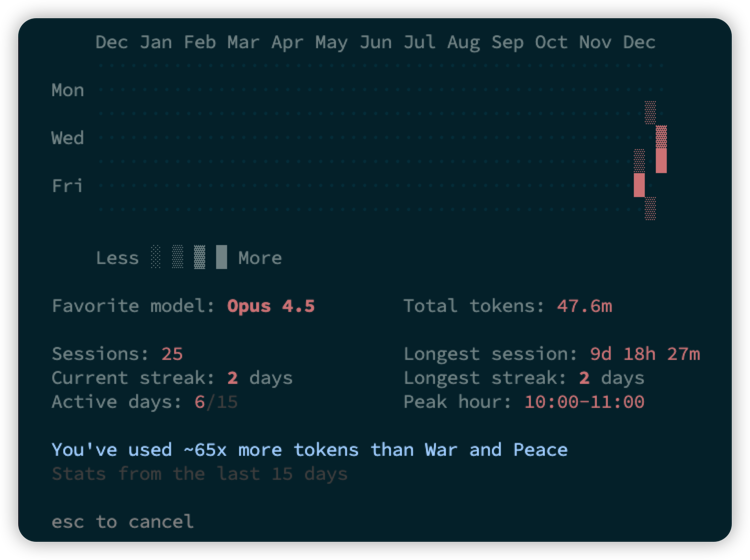Click the 'Total tokens: 47.6m' value

[x=584, y=306]
